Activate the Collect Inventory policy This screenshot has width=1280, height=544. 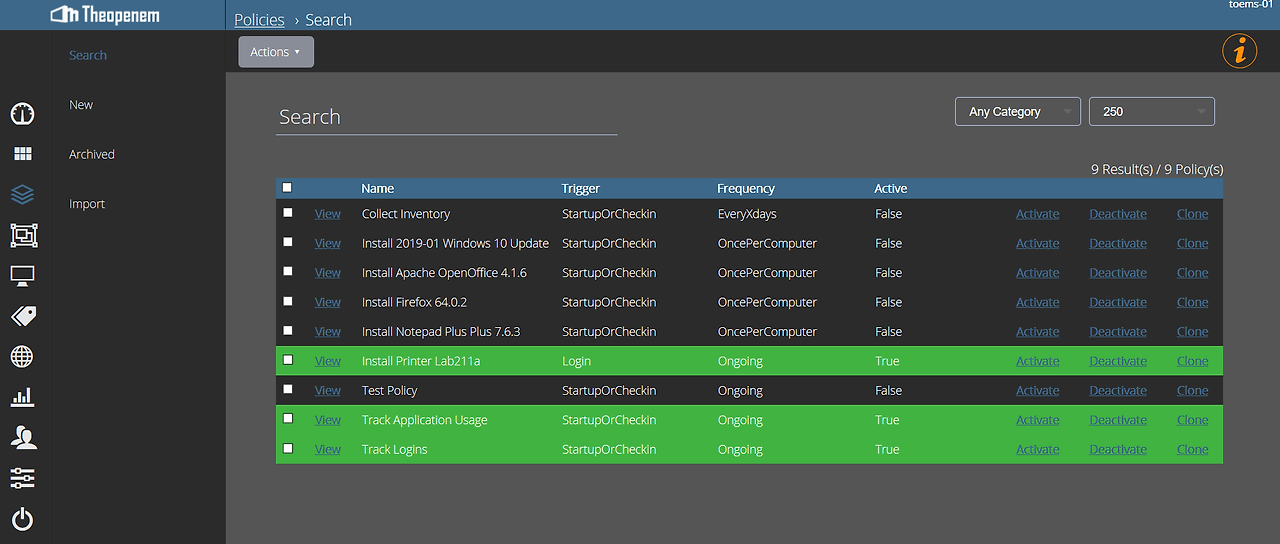[1038, 214]
